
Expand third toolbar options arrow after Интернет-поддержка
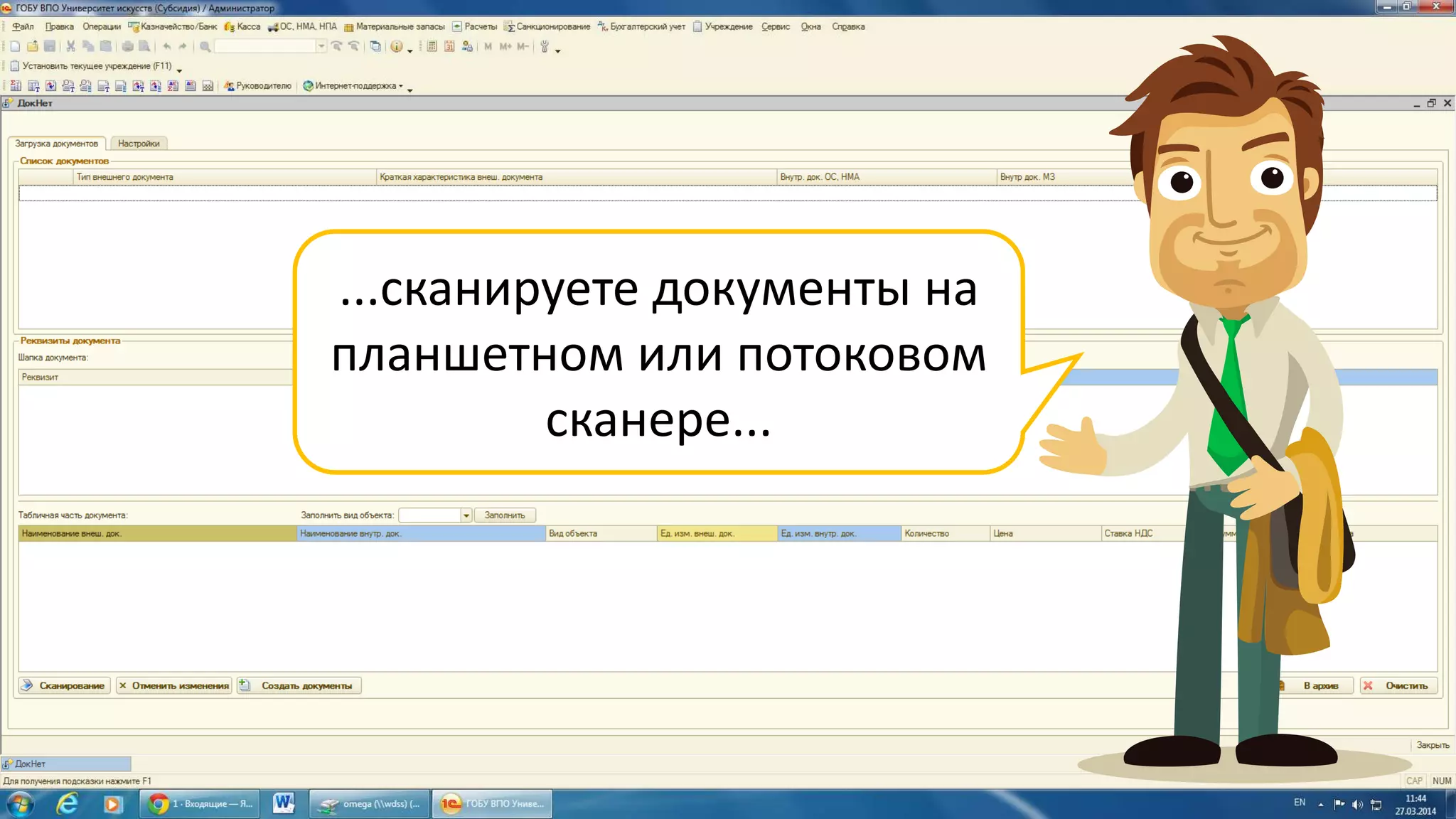[410, 90]
